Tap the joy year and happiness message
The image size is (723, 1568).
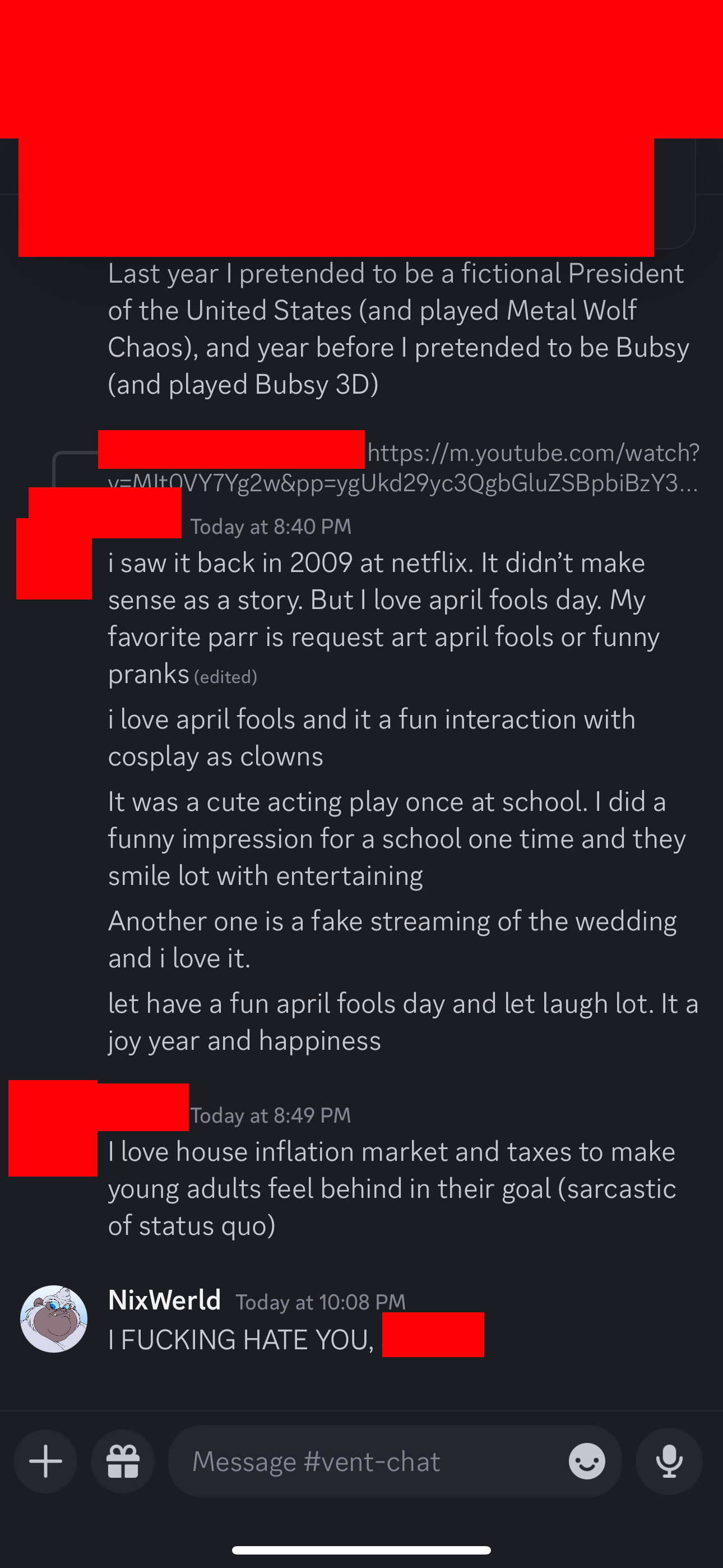(x=403, y=1022)
